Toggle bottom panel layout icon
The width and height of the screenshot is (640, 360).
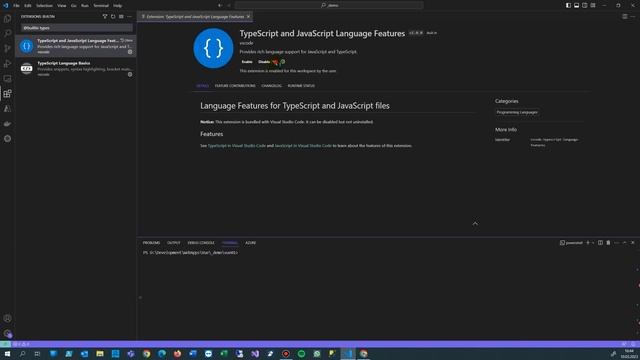[576, 5]
